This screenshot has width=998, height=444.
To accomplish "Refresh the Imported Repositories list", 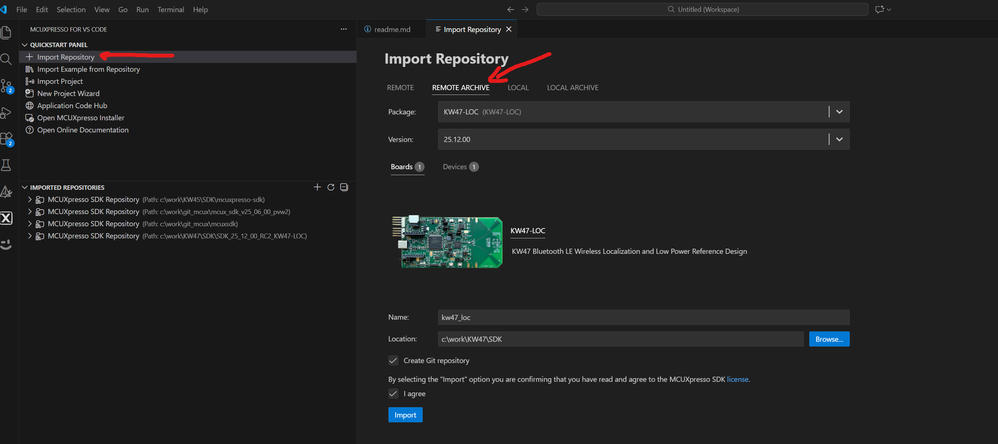I will (x=331, y=187).
